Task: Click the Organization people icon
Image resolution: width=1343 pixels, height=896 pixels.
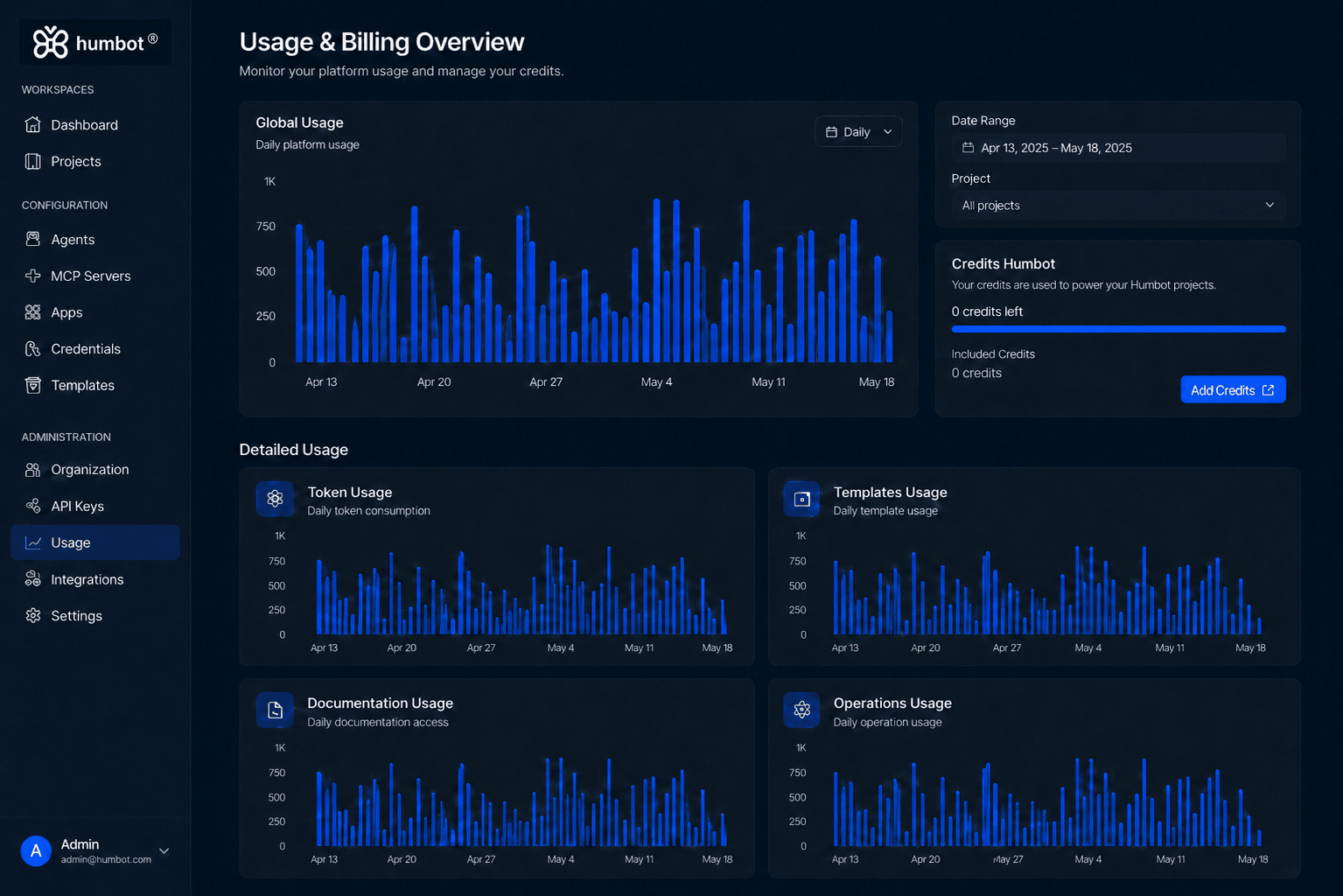Action: [x=33, y=470]
